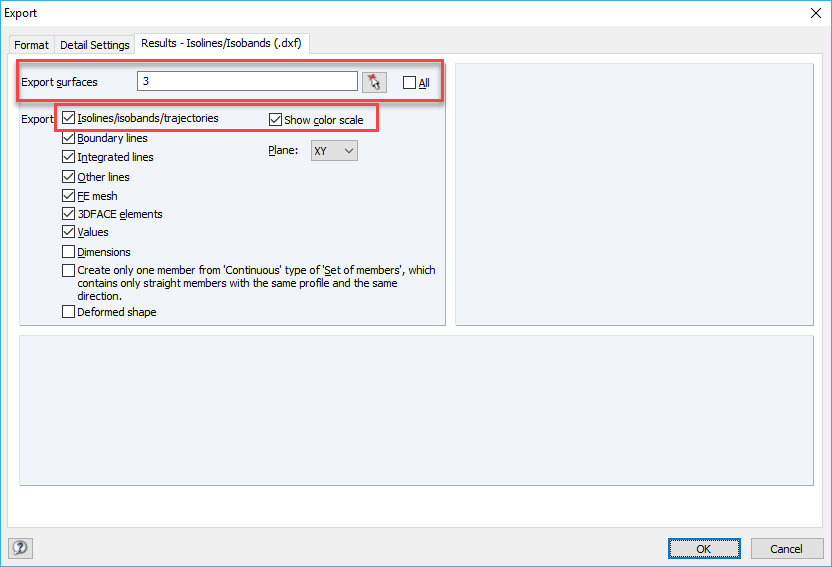Close the Export dialog window

coord(816,13)
